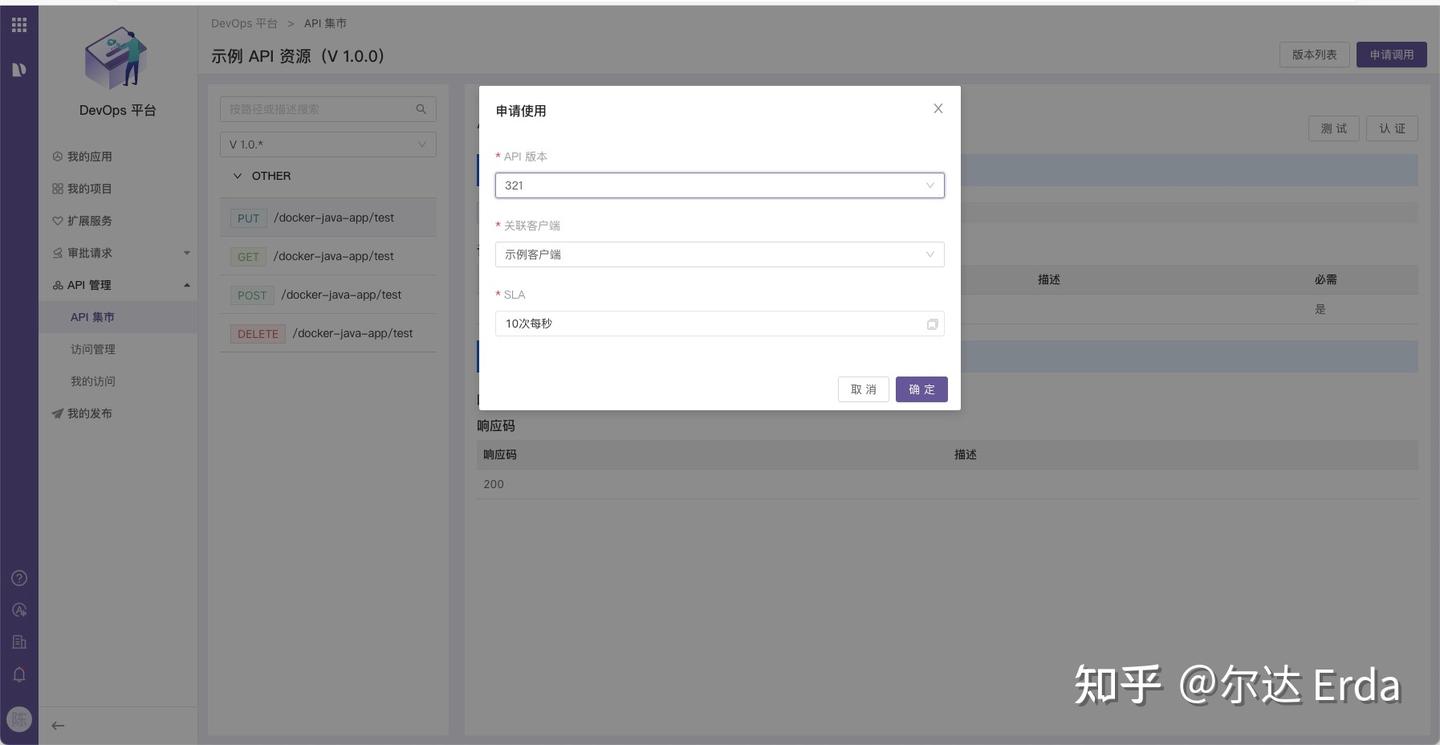1440x745 pixels.
Task: Expand the 审批请求 submenu arrow
Action: point(187,253)
